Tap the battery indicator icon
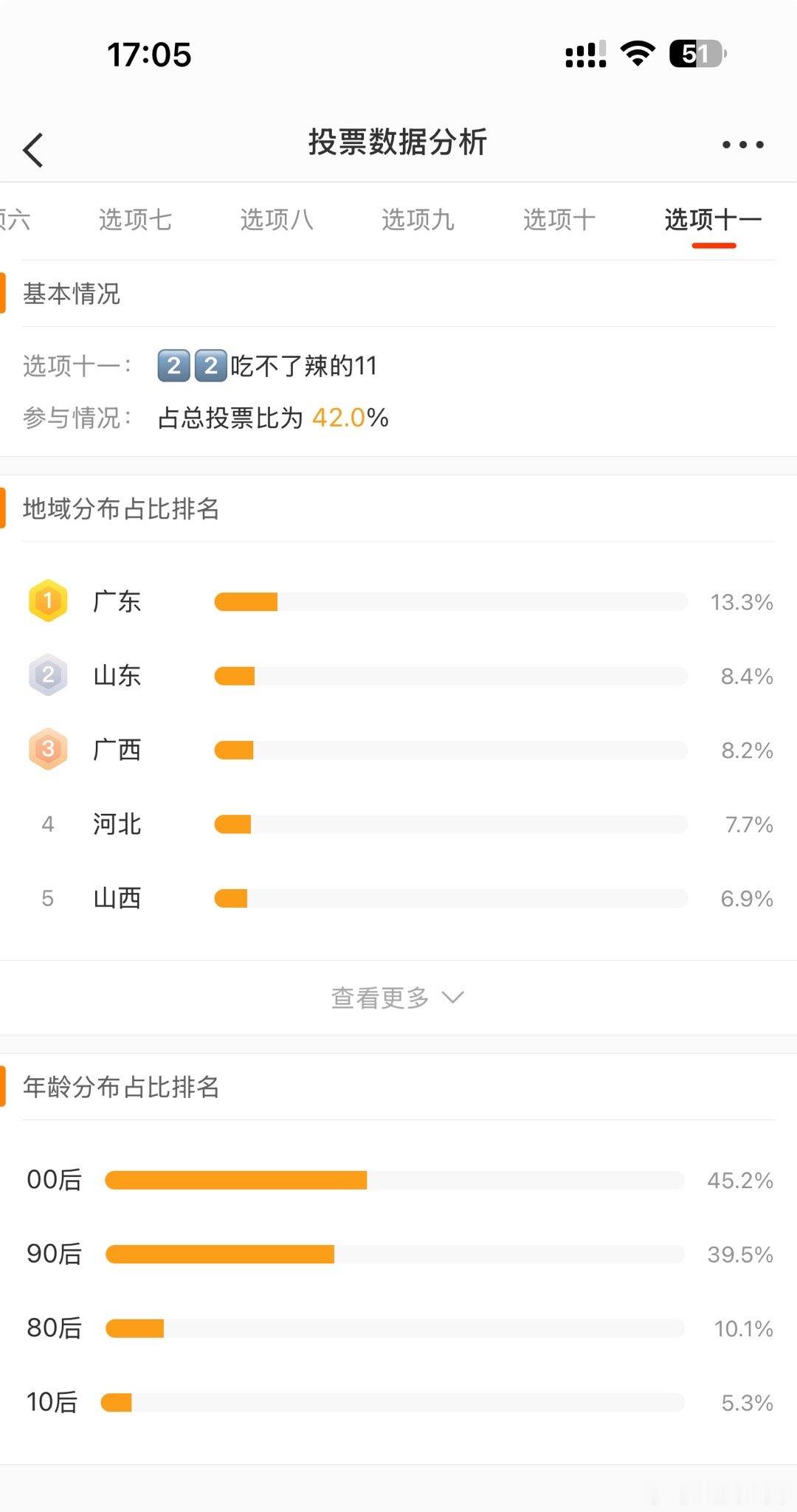 [x=697, y=54]
